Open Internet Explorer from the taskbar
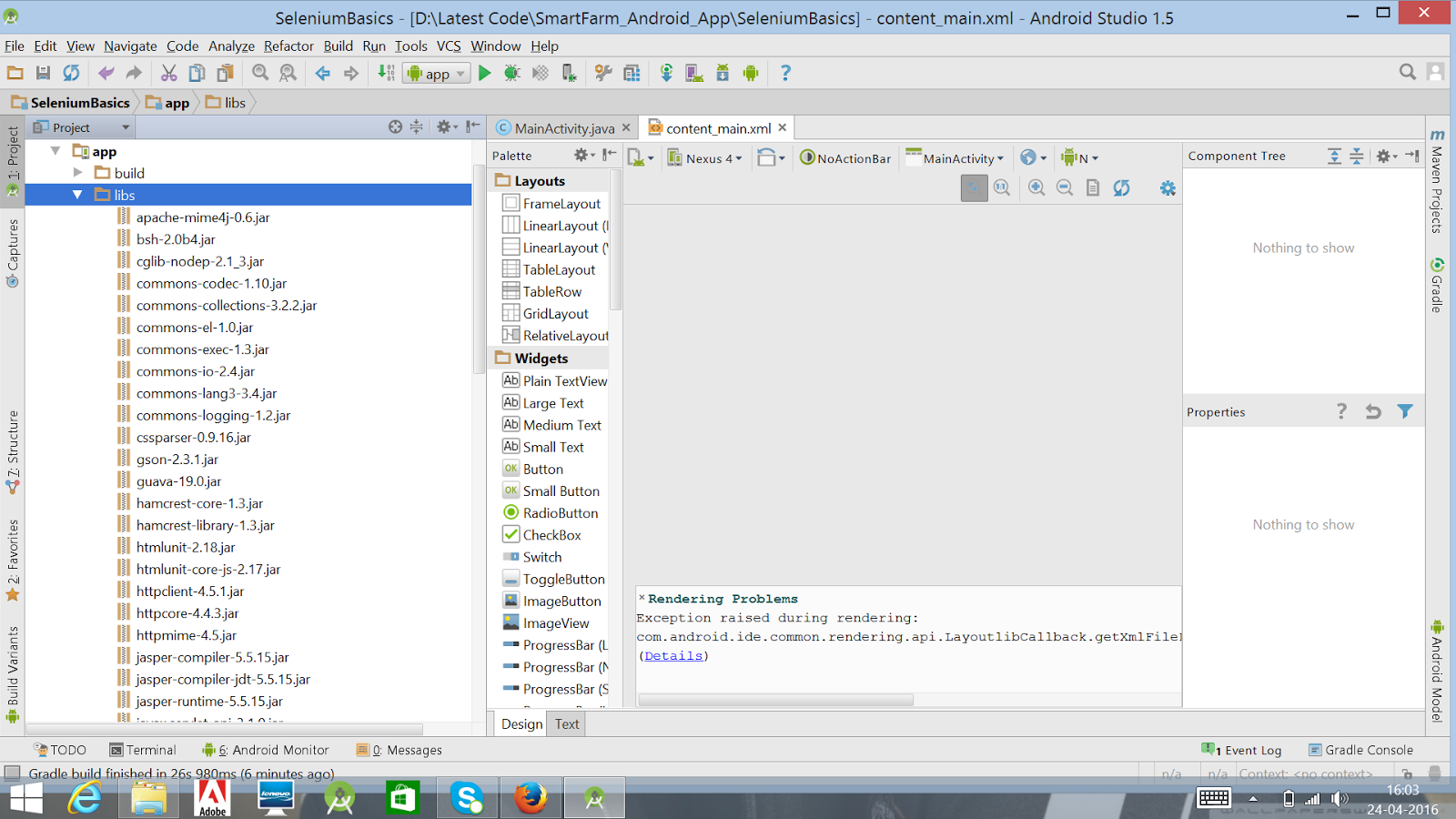 85,798
